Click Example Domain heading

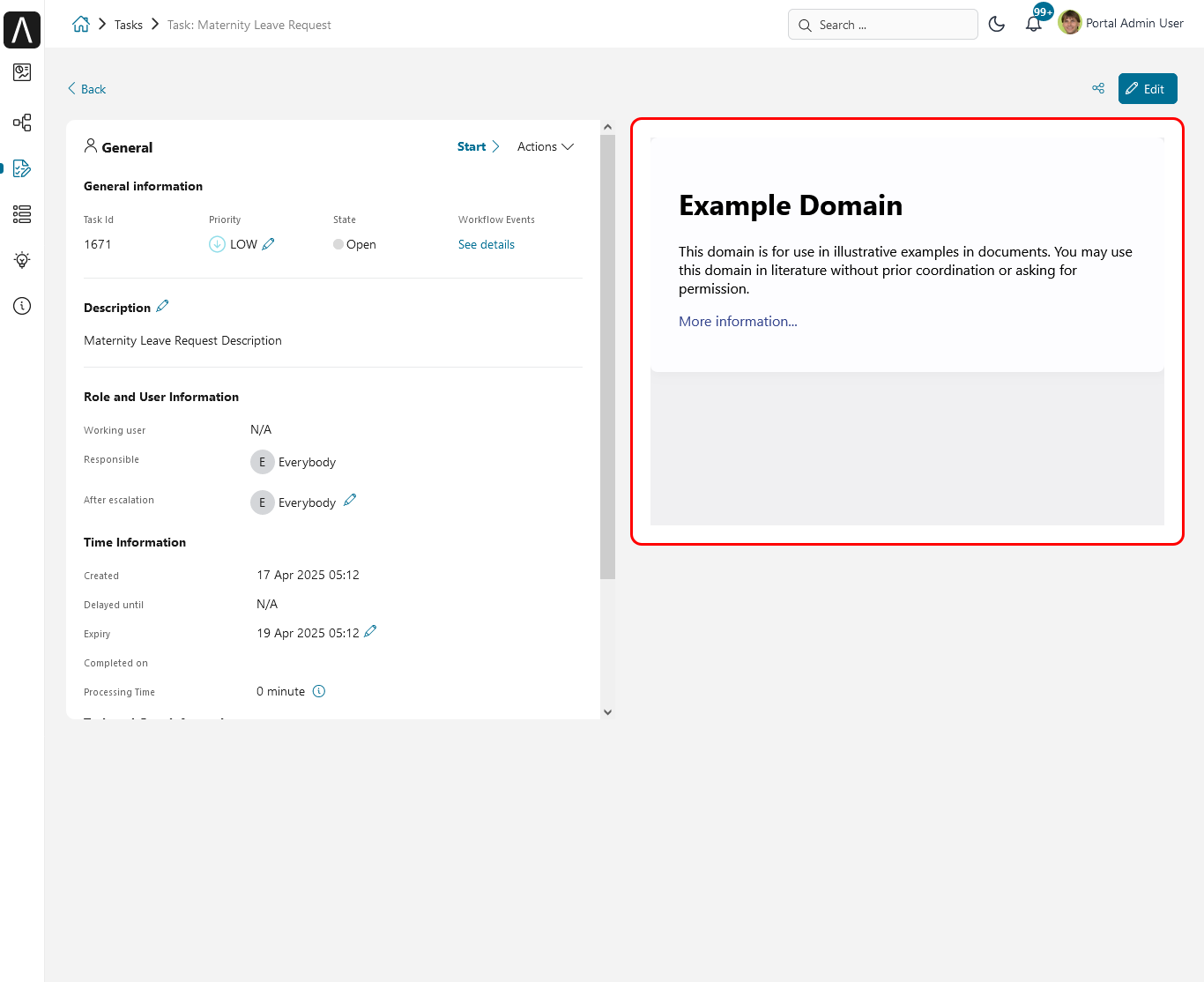[791, 205]
